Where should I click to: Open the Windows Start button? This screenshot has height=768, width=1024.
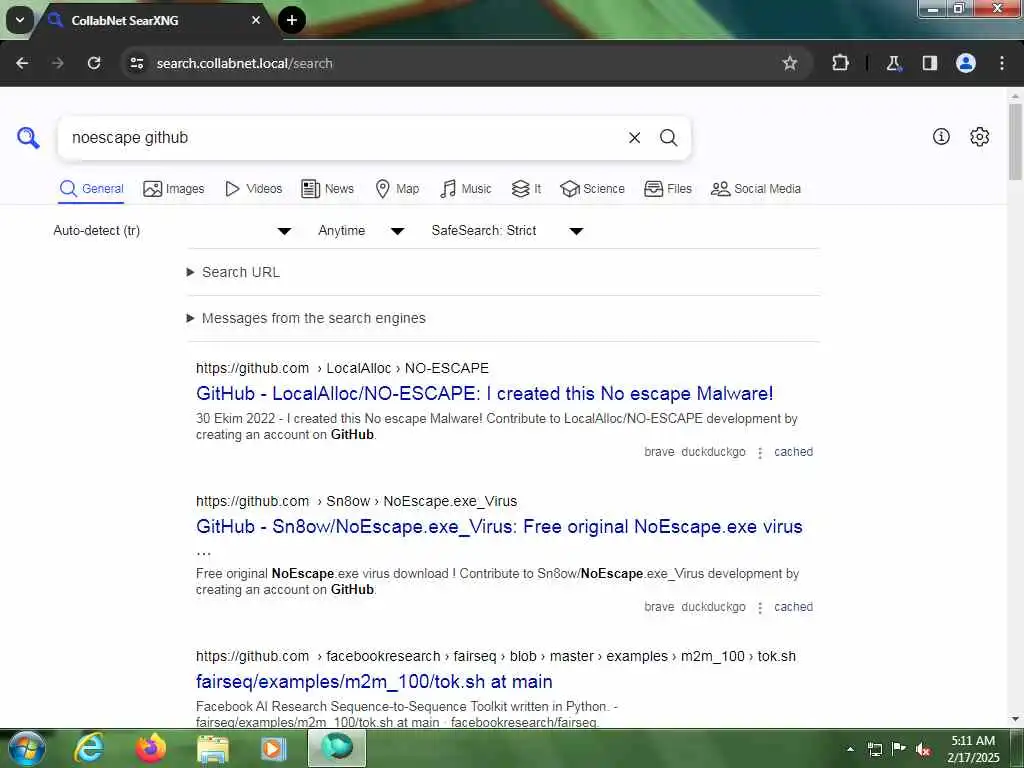pyautogui.click(x=27, y=748)
